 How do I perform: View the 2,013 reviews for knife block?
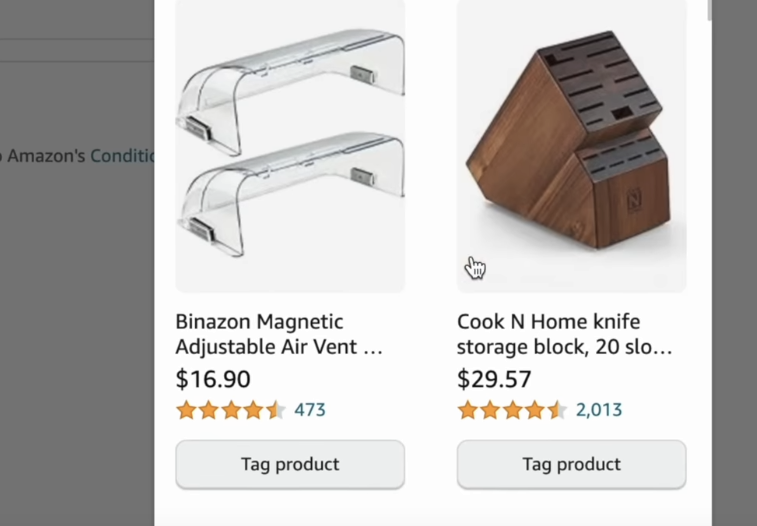tap(599, 410)
